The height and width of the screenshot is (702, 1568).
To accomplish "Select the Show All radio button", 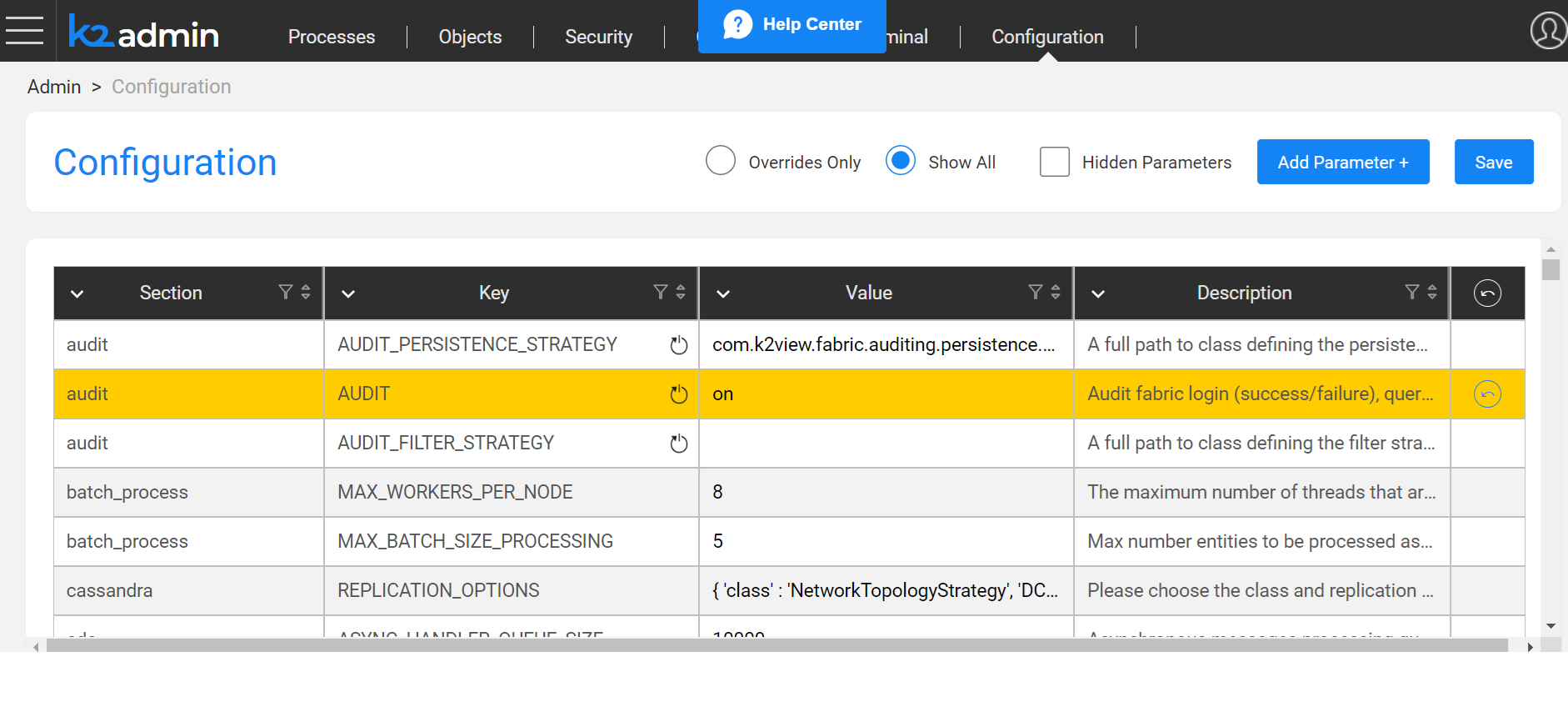I will [x=901, y=161].
